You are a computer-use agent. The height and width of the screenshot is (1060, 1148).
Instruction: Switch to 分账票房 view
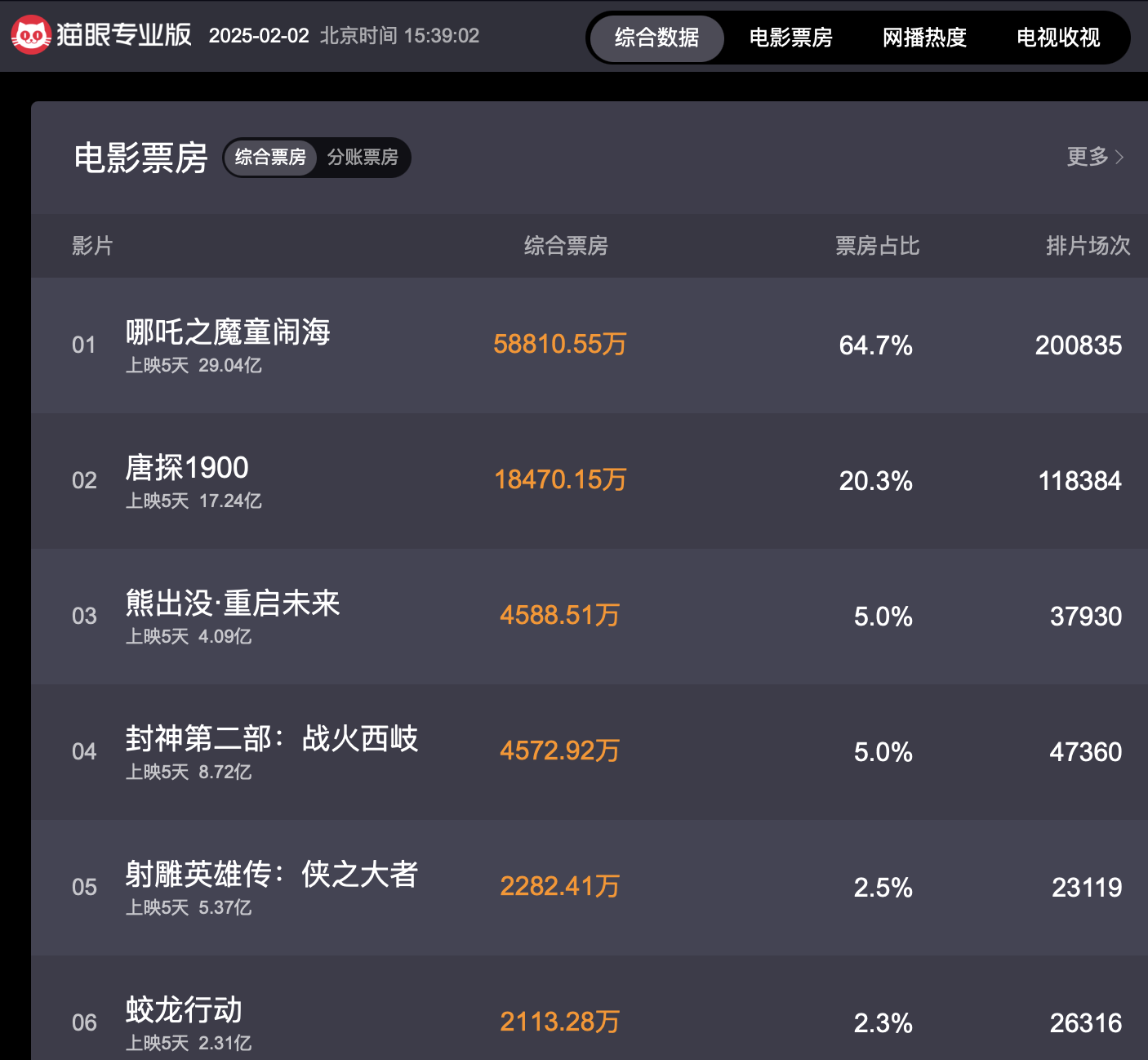coord(364,158)
